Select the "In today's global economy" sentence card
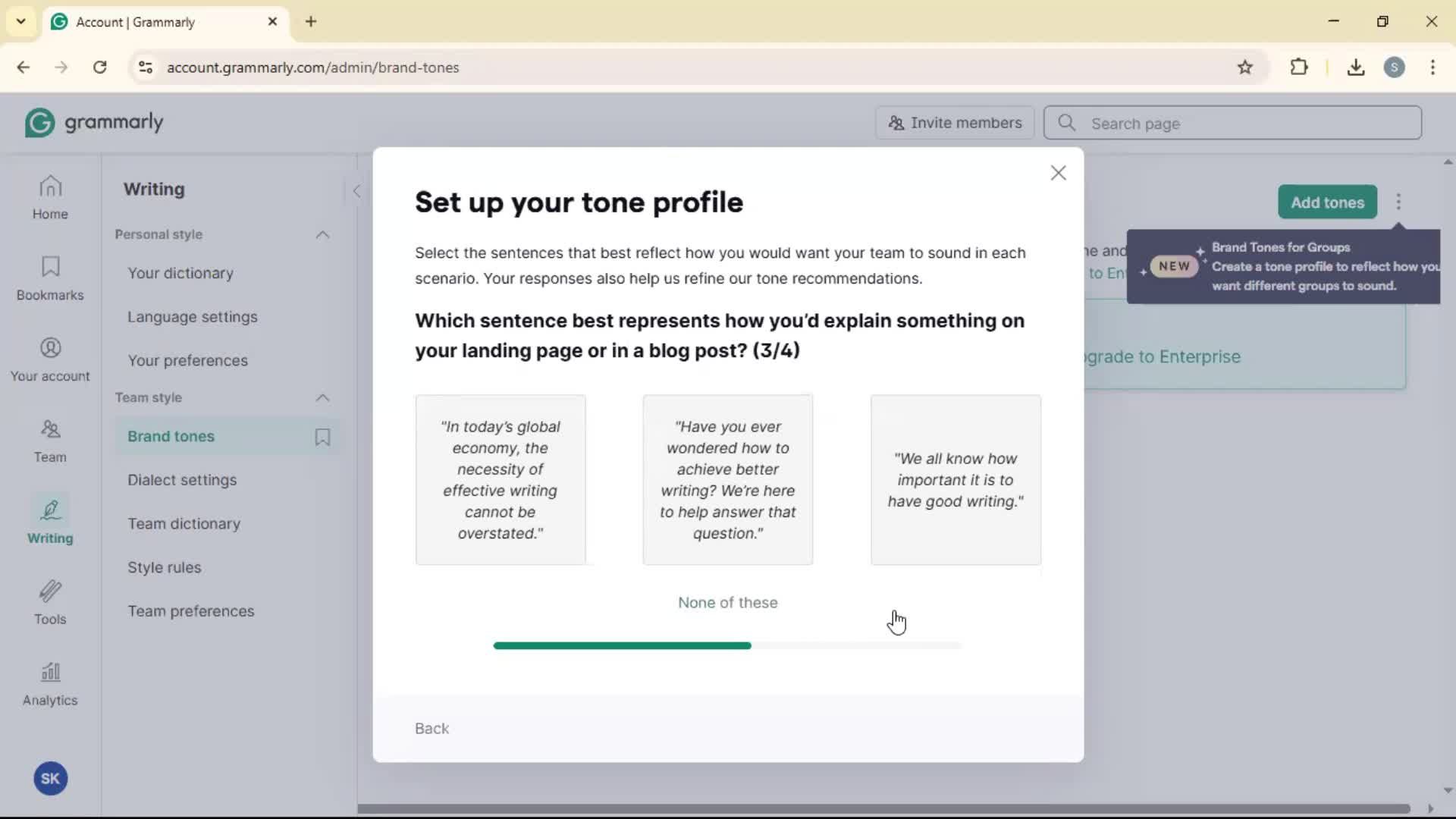 pyautogui.click(x=500, y=479)
